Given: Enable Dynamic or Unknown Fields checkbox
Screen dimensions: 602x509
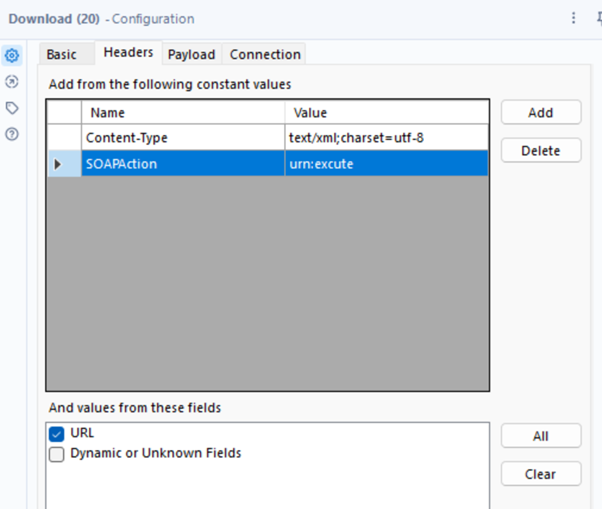Looking at the screenshot, I should (x=57, y=454).
